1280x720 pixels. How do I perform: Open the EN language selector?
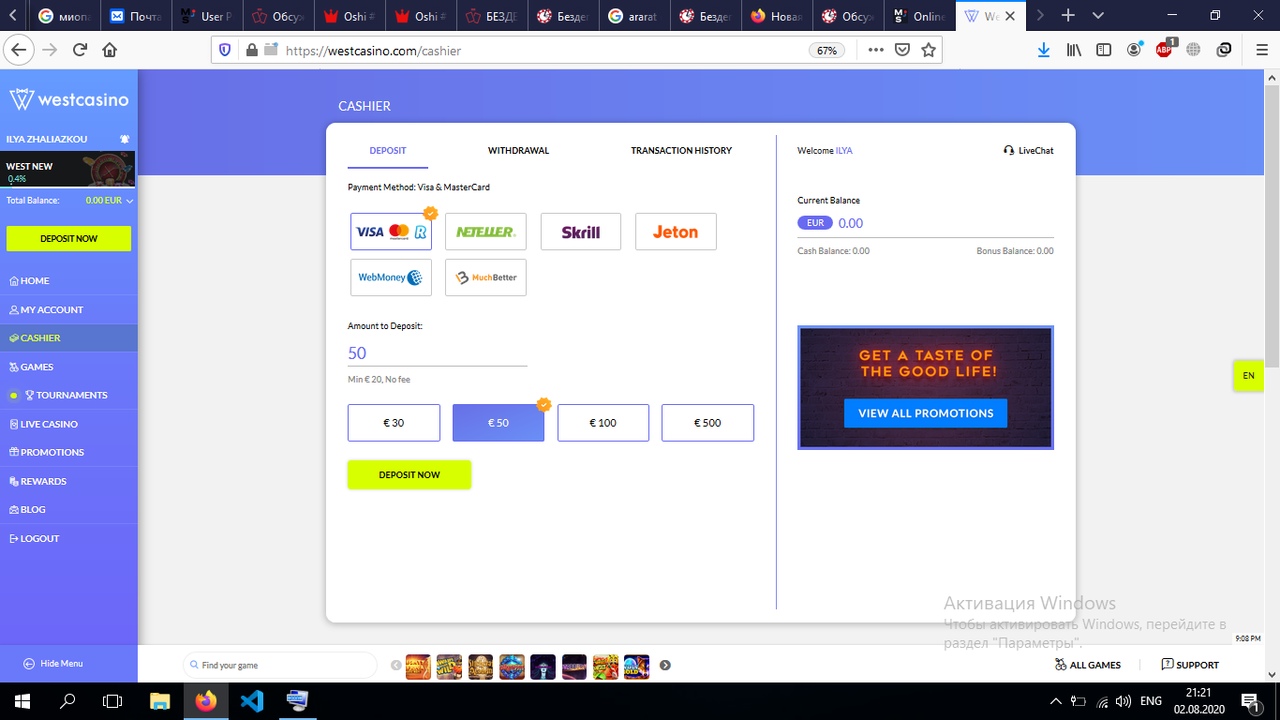coord(1248,375)
